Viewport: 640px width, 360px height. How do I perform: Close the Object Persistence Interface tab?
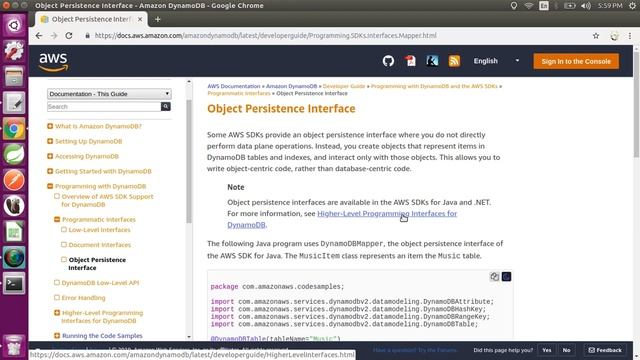tap(140, 19)
